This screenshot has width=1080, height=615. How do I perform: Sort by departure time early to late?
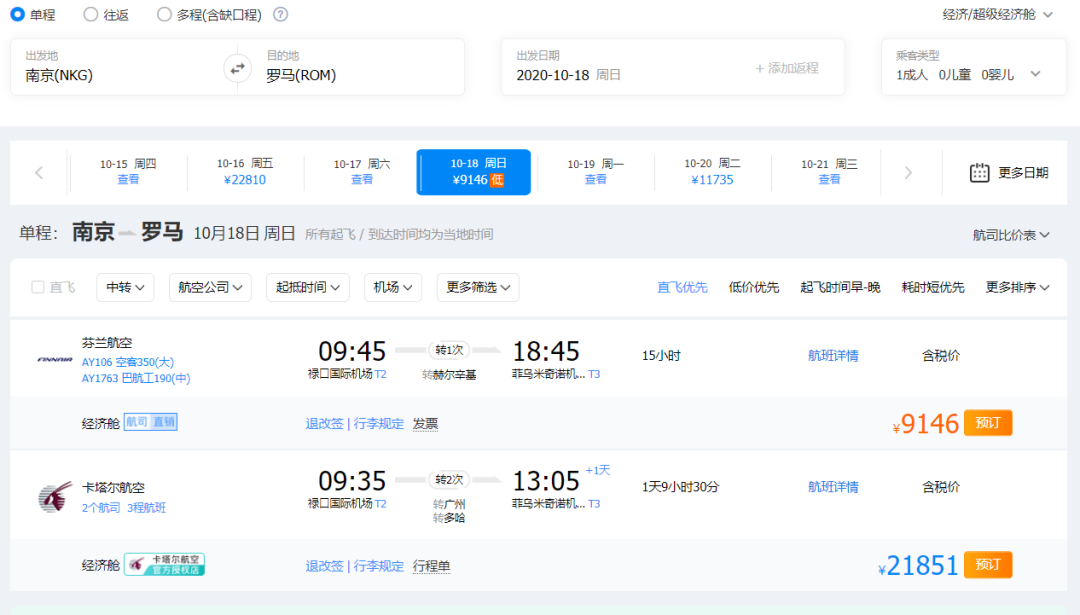840,287
